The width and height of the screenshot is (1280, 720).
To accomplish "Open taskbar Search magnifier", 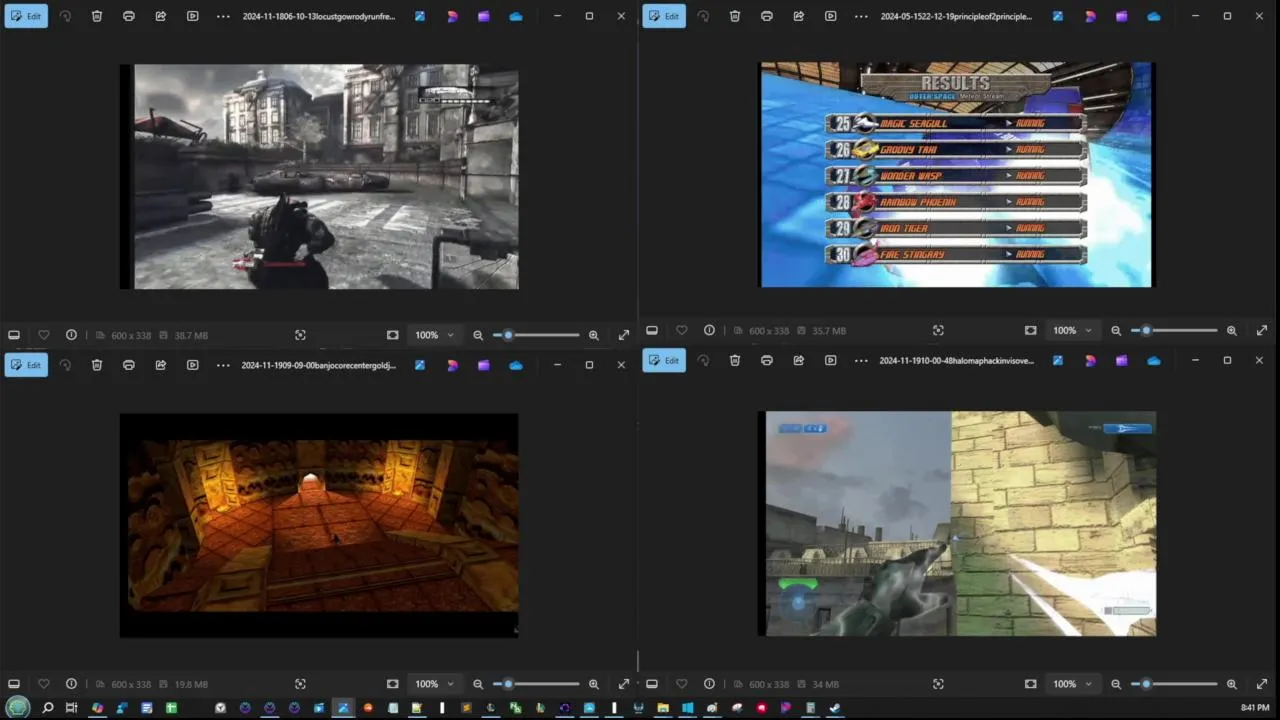I will (x=47, y=708).
